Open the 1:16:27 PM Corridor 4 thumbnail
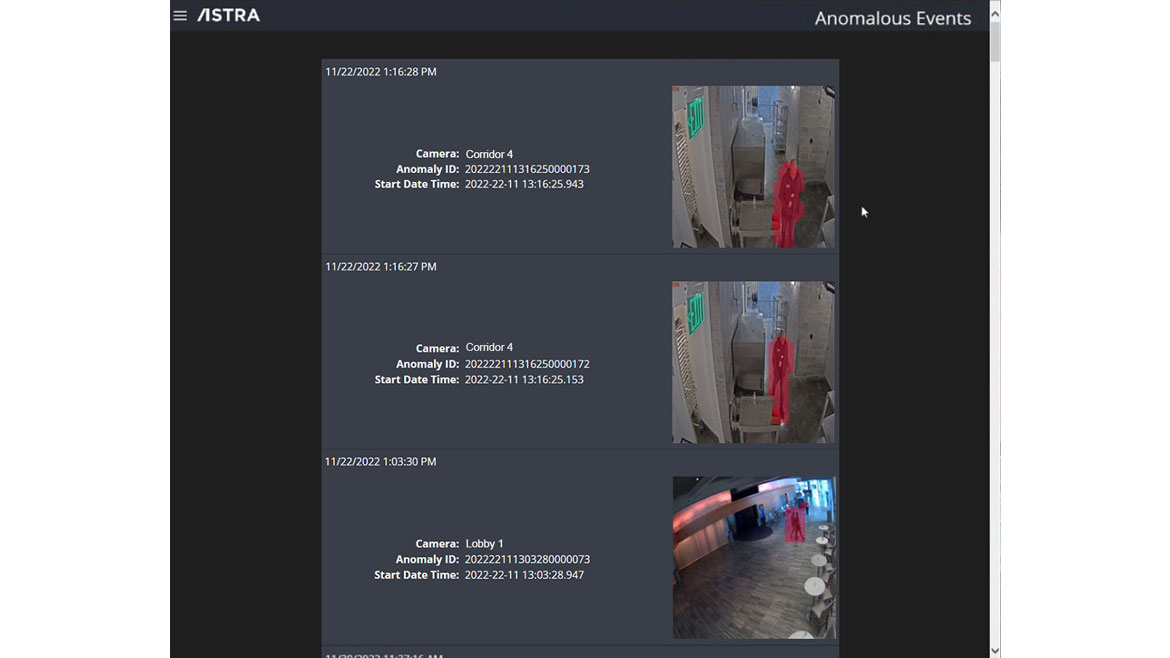Image resolution: width=1170 pixels, height=658 pixels. tap(753, 362)
